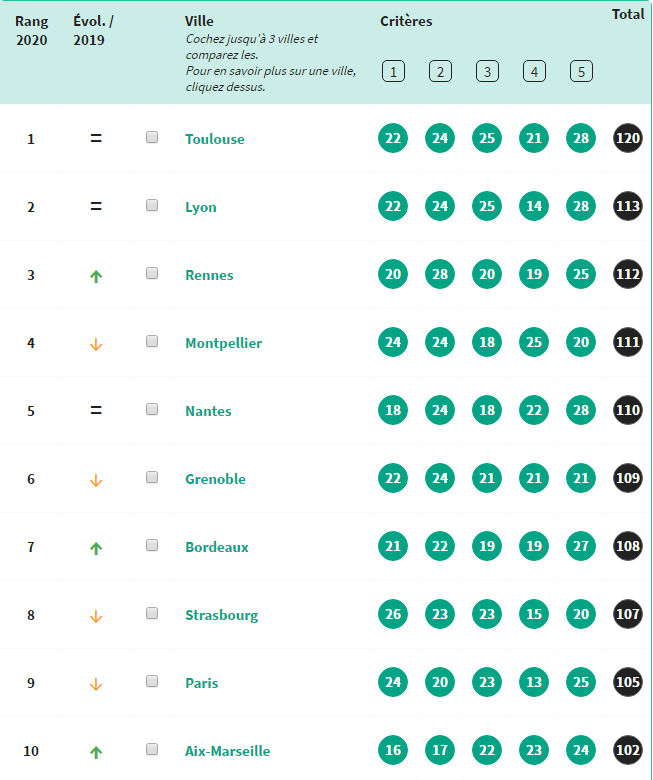Check the Toulouse comparison checkbox
Screen dimensions: 653x780
pyautogui.click(x=152, y=137)
